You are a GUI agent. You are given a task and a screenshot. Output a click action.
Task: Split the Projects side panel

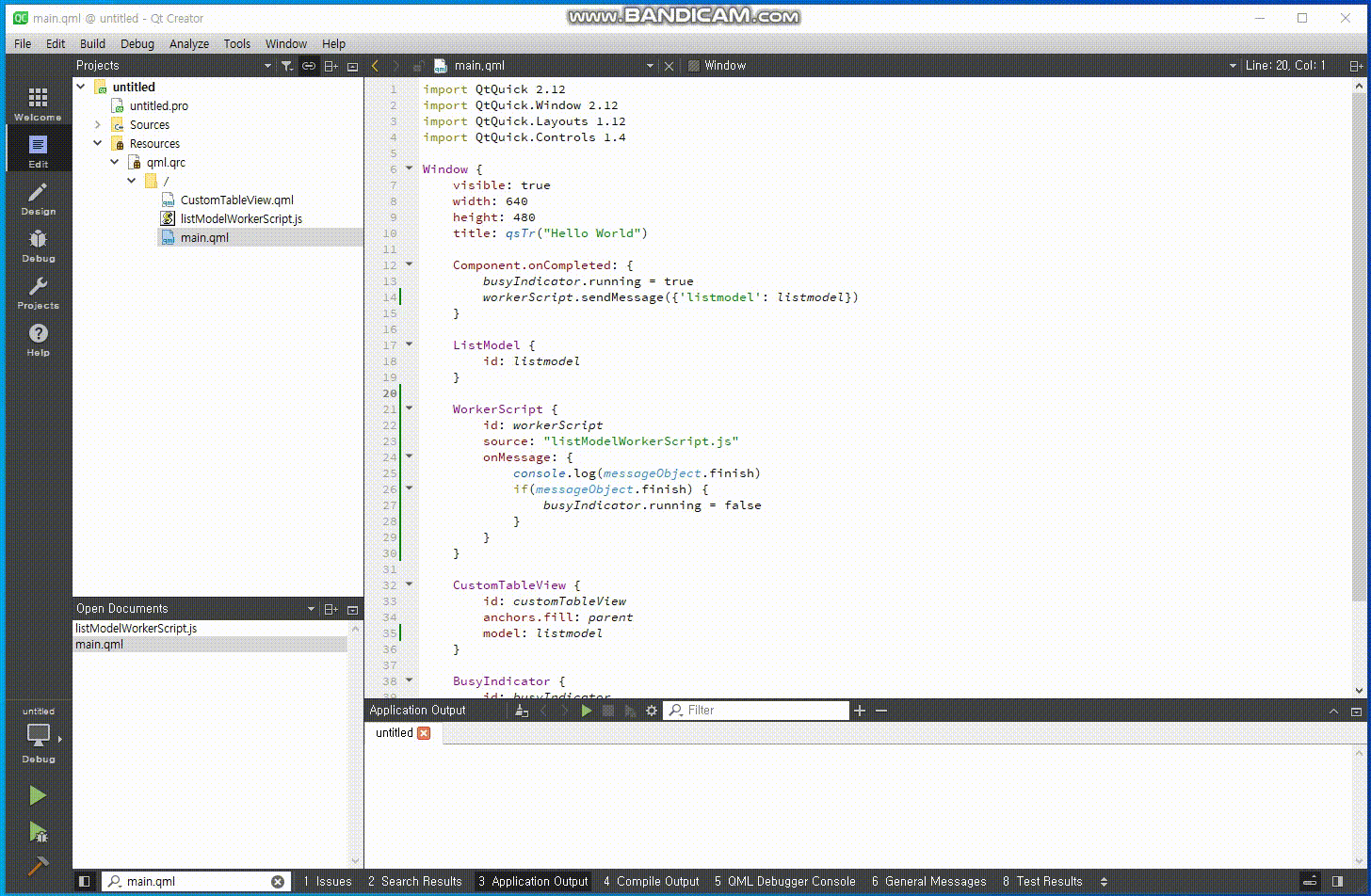331,66
